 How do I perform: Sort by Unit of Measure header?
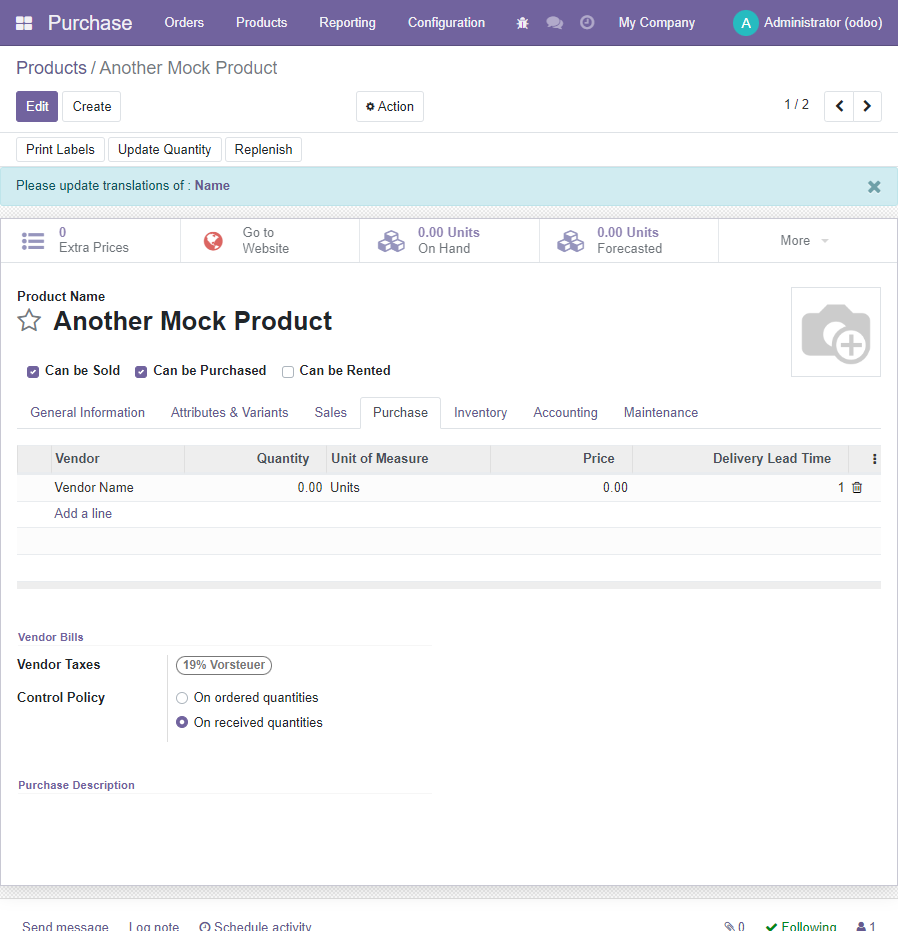(x=408, y=459)
